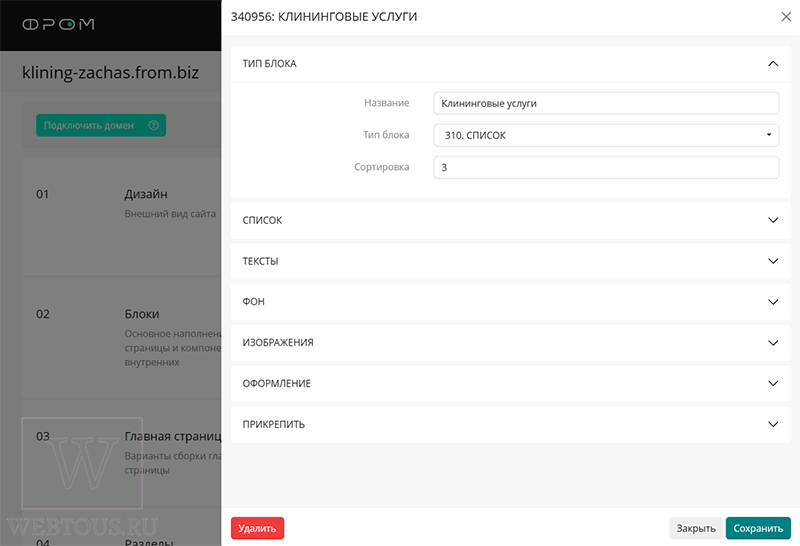Expand the СПИСОК section

pyautogui.click(x=511, y=220)
